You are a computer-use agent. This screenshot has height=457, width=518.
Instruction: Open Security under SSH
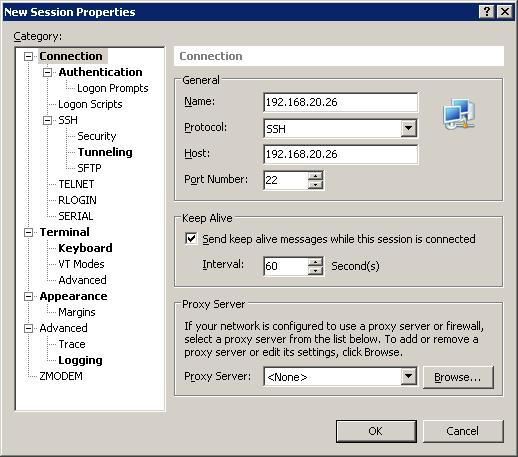tap(97, 136)
